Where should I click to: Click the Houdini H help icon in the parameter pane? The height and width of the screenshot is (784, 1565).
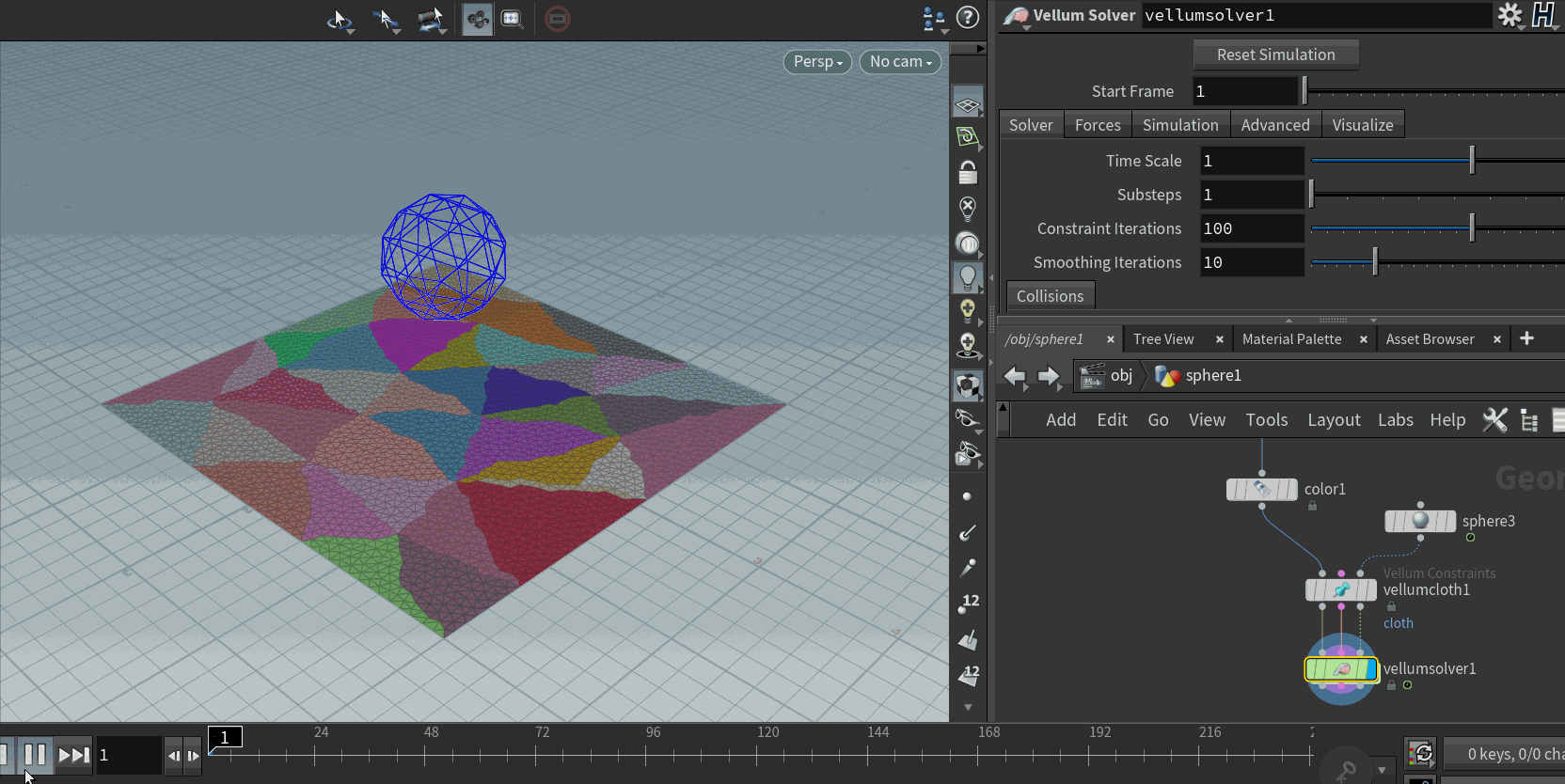pos(1543,15)
